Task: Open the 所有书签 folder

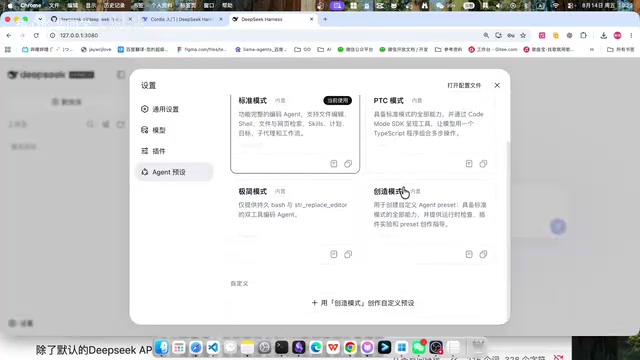Action: 621,49
